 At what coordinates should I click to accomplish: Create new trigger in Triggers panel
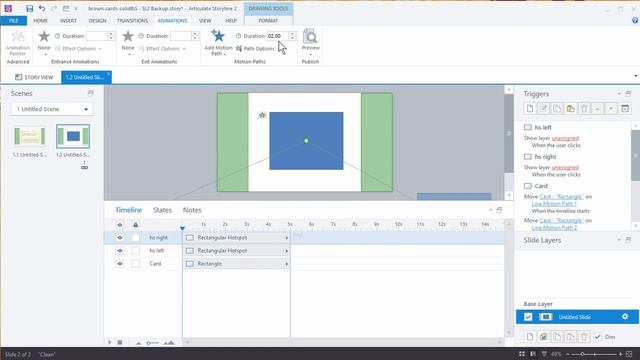pos(530,109)
